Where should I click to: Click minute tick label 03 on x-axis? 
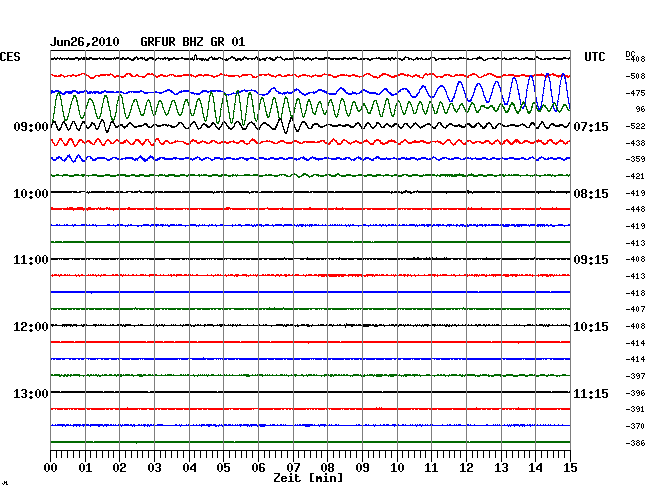[154, 468]
